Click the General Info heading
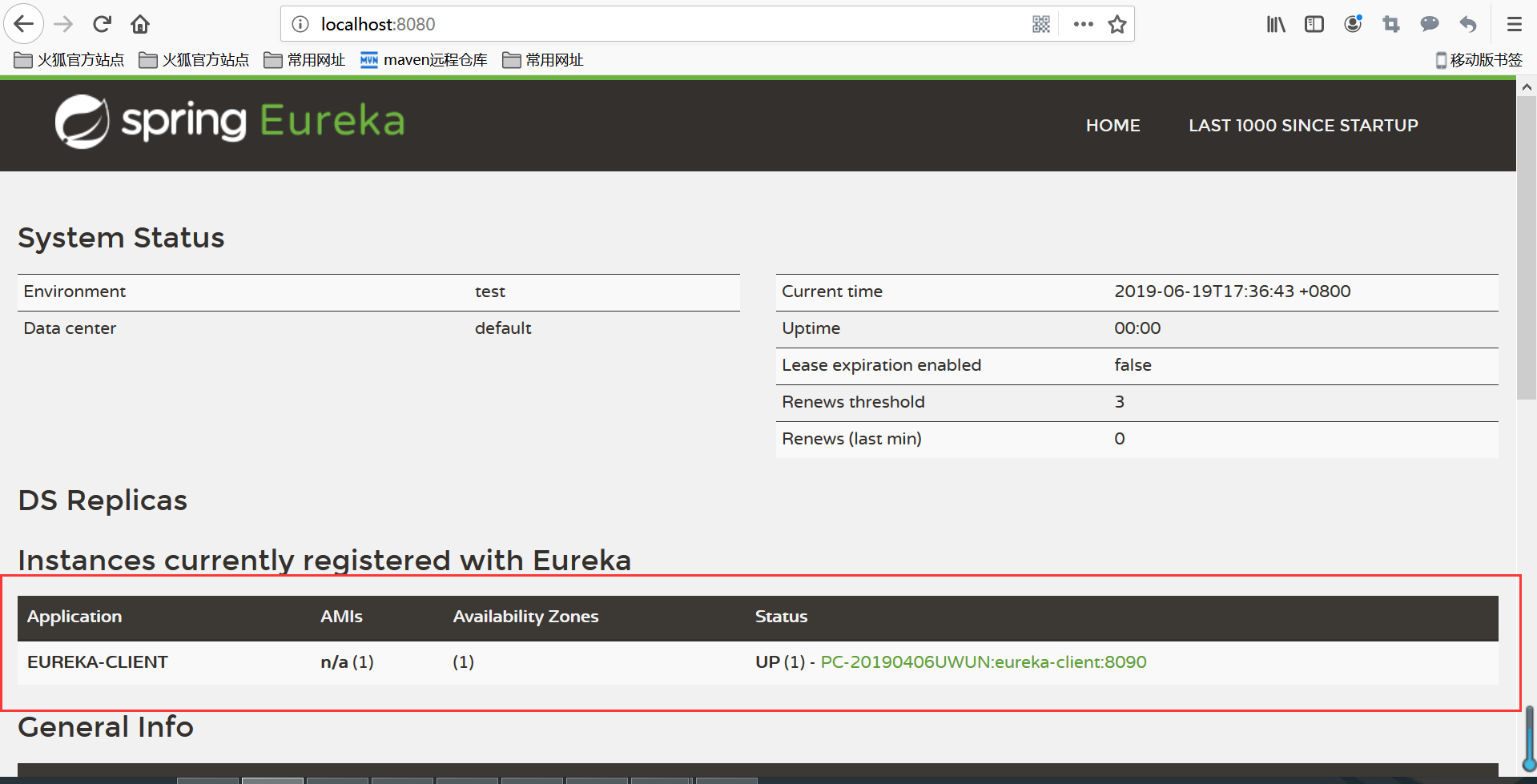The width and height of the screenshot is (1537, 784). point(106,727)
